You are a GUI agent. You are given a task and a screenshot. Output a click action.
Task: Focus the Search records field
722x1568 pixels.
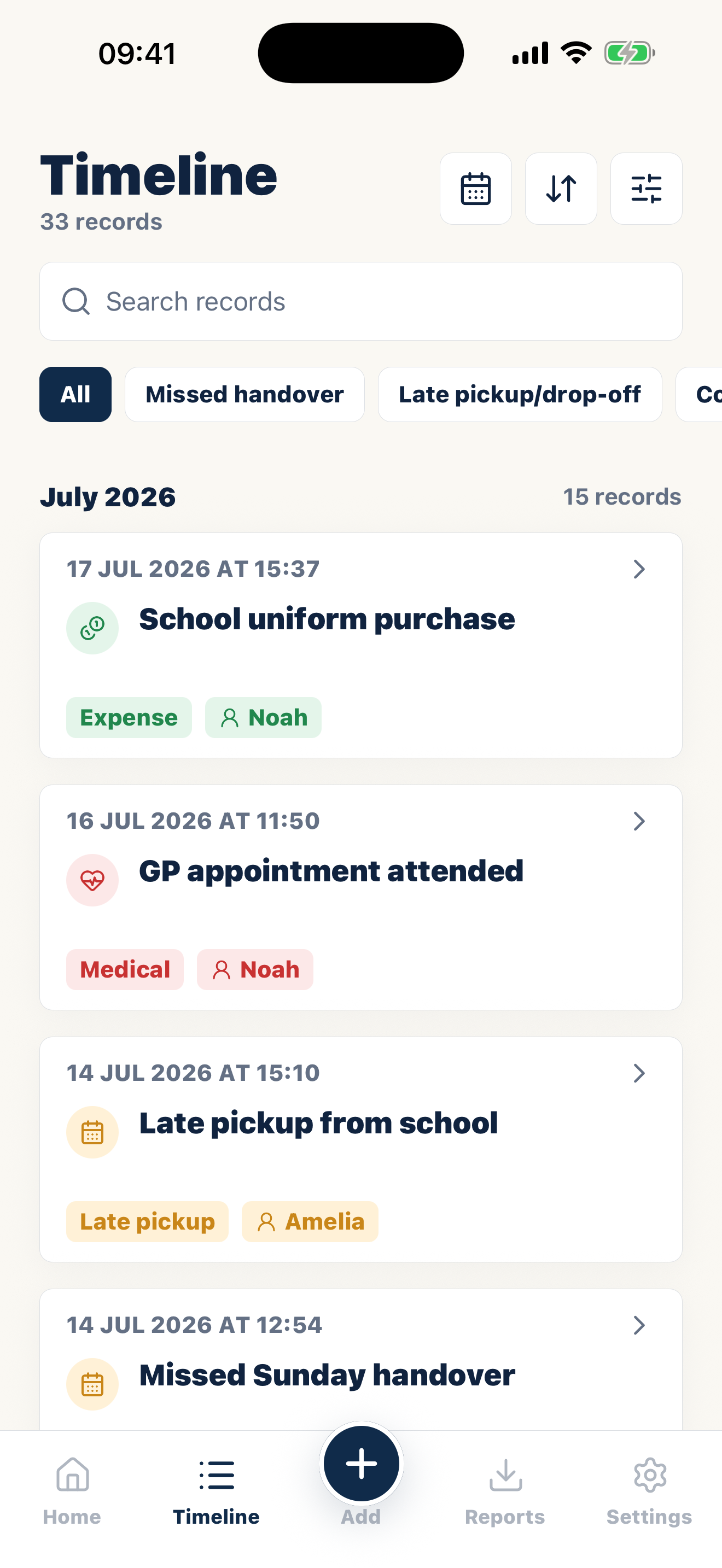[361, 301]
